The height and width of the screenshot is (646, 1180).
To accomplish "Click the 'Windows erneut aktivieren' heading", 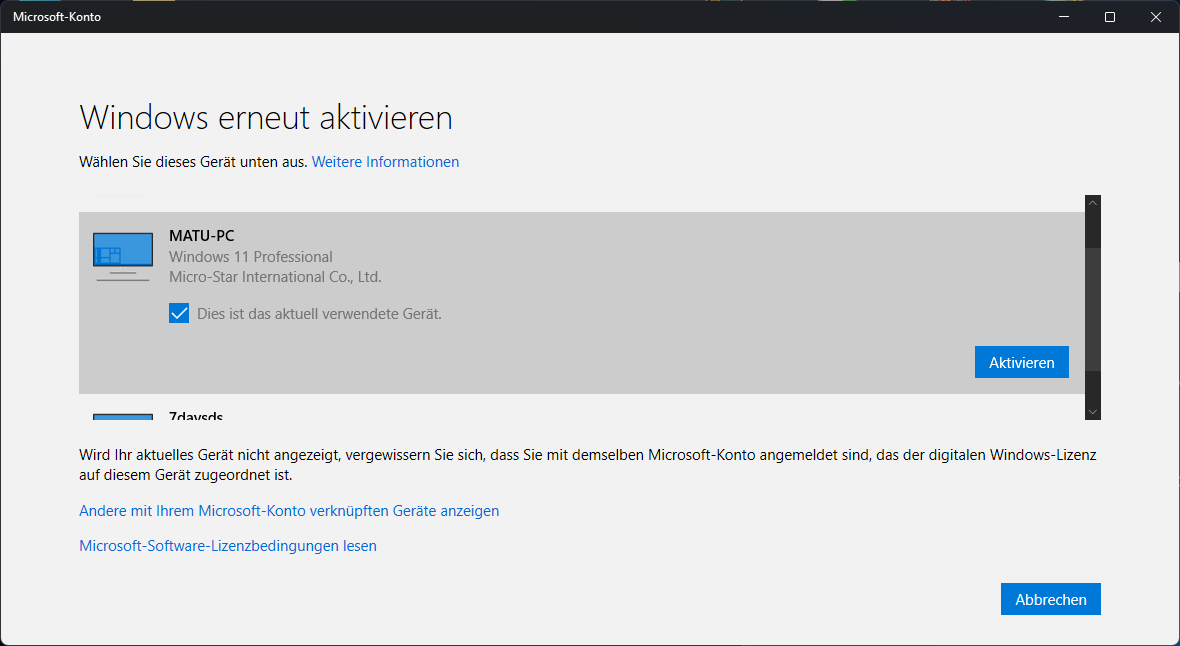I will pos(266,117).
